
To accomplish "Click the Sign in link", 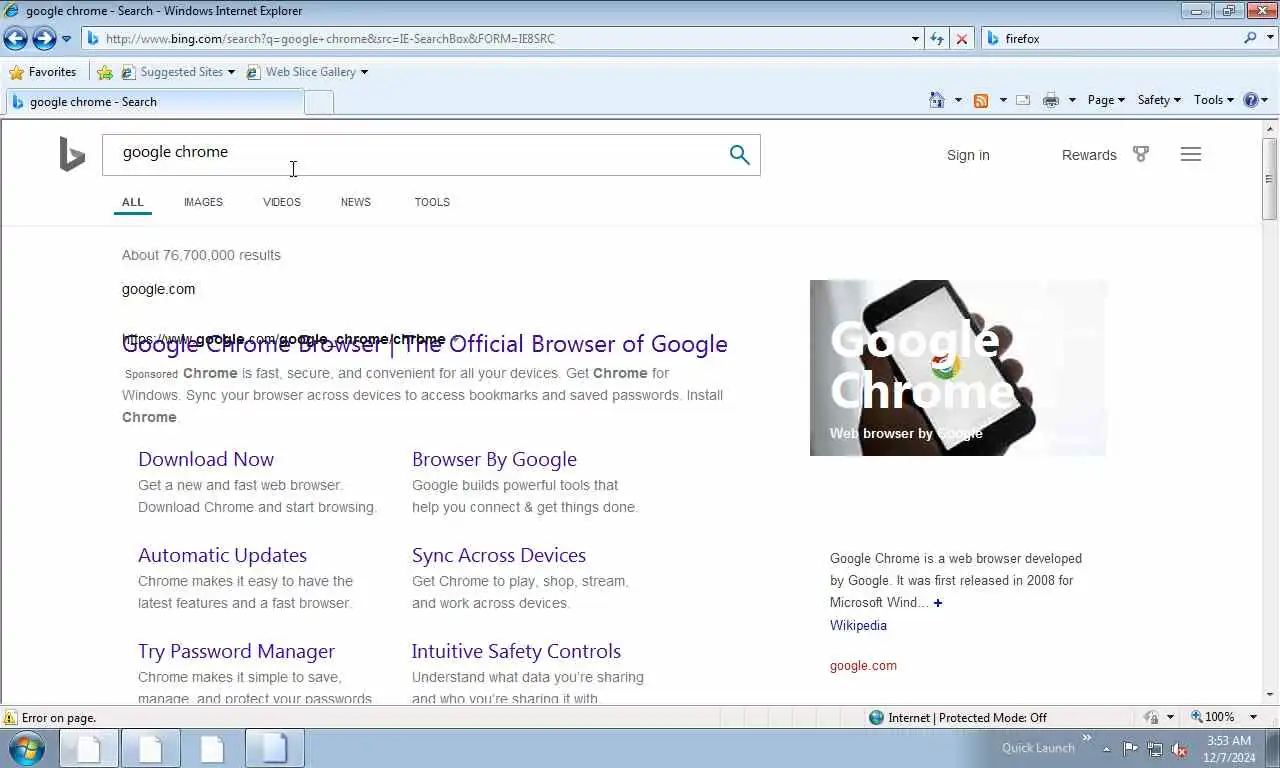I will (x=968, y=155).
